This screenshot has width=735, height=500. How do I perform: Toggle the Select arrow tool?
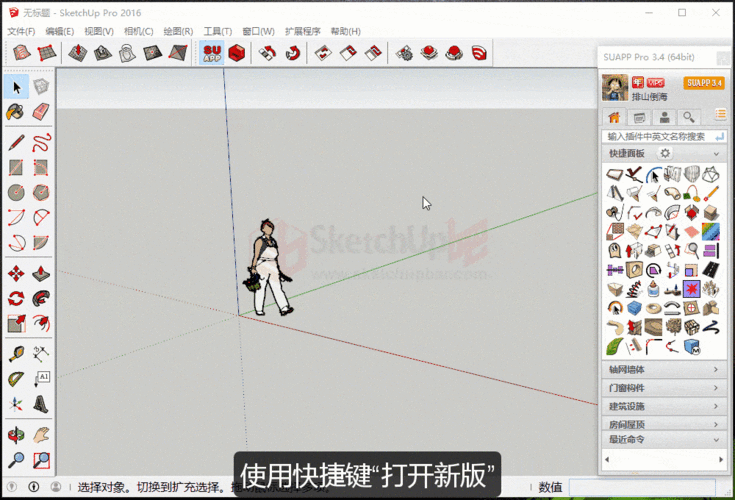coord(16,87)
